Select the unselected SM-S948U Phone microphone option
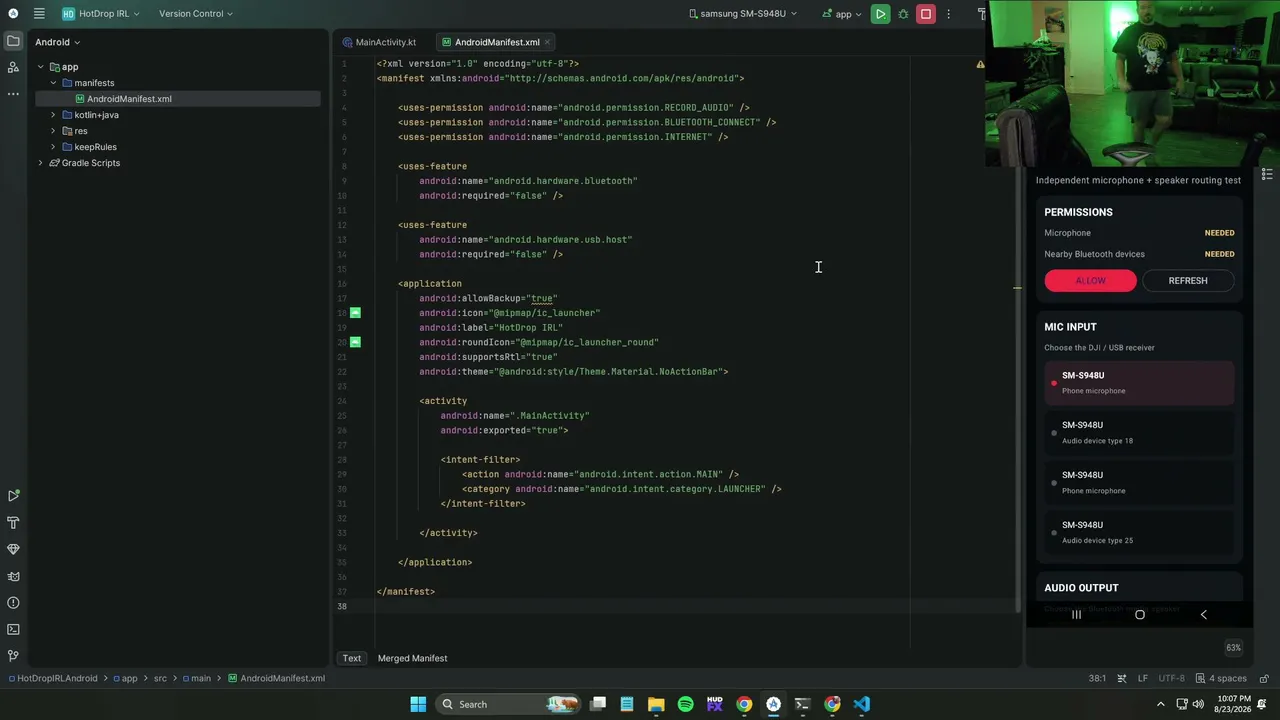 pos(1139,483)
